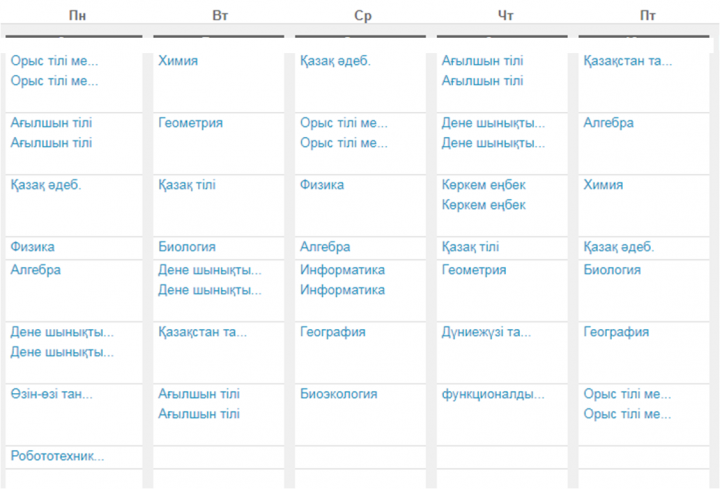This screenshot has width=720, height=489.
Task: Open the Wednesday Физика lesson
Action: [x=321, y=185]
